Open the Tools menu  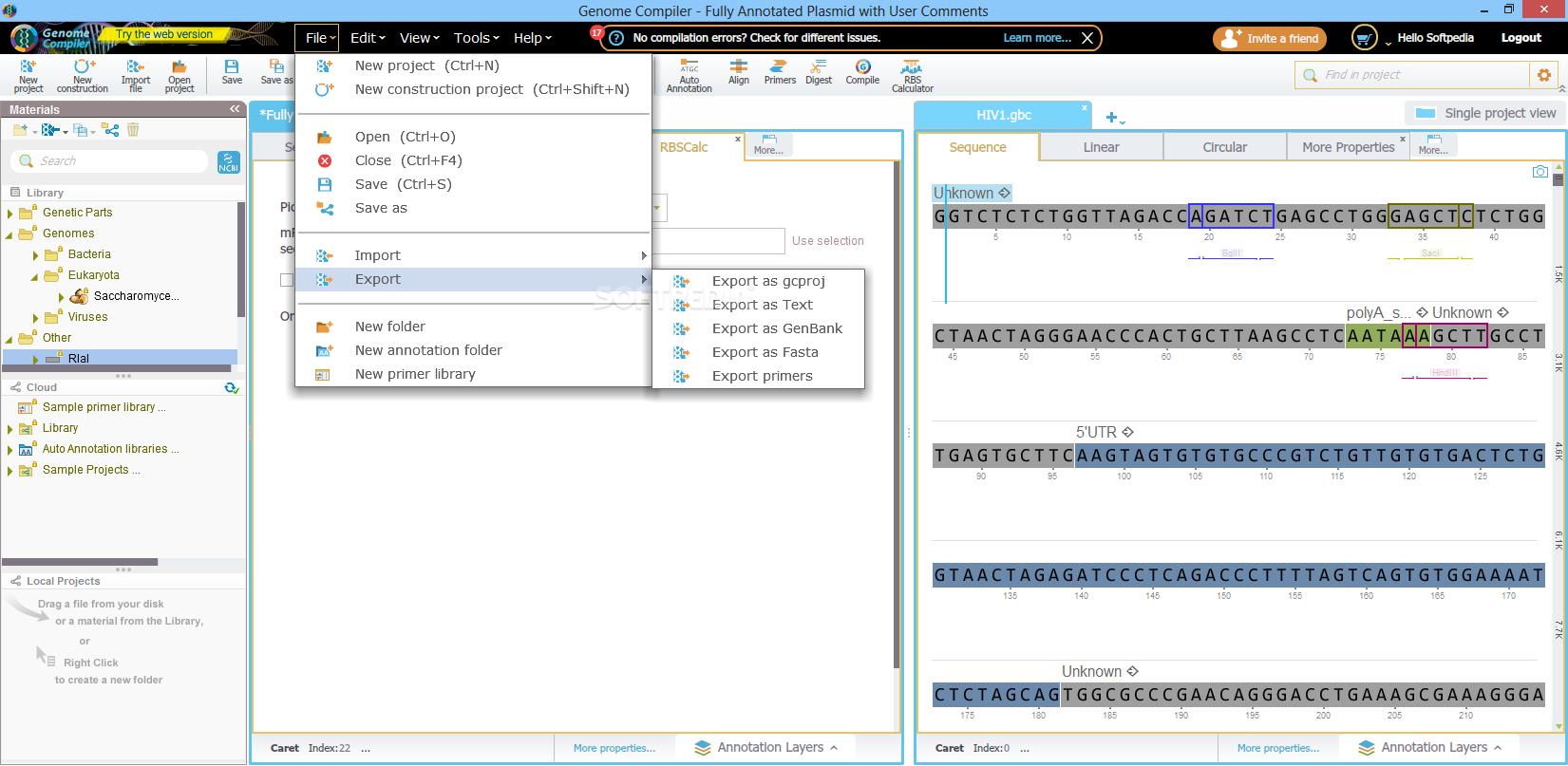coord(476,38)
